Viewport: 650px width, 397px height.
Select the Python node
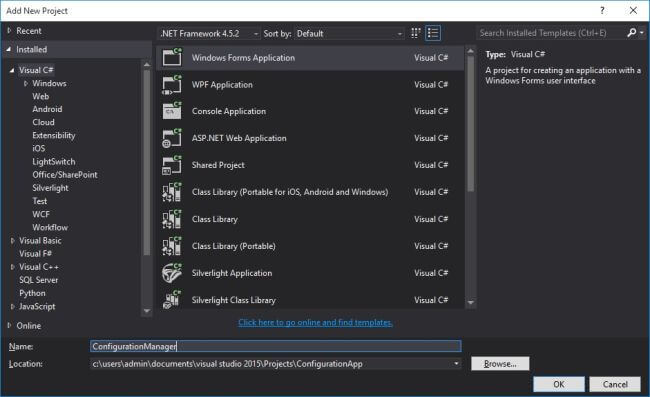(x=32, y=293)
